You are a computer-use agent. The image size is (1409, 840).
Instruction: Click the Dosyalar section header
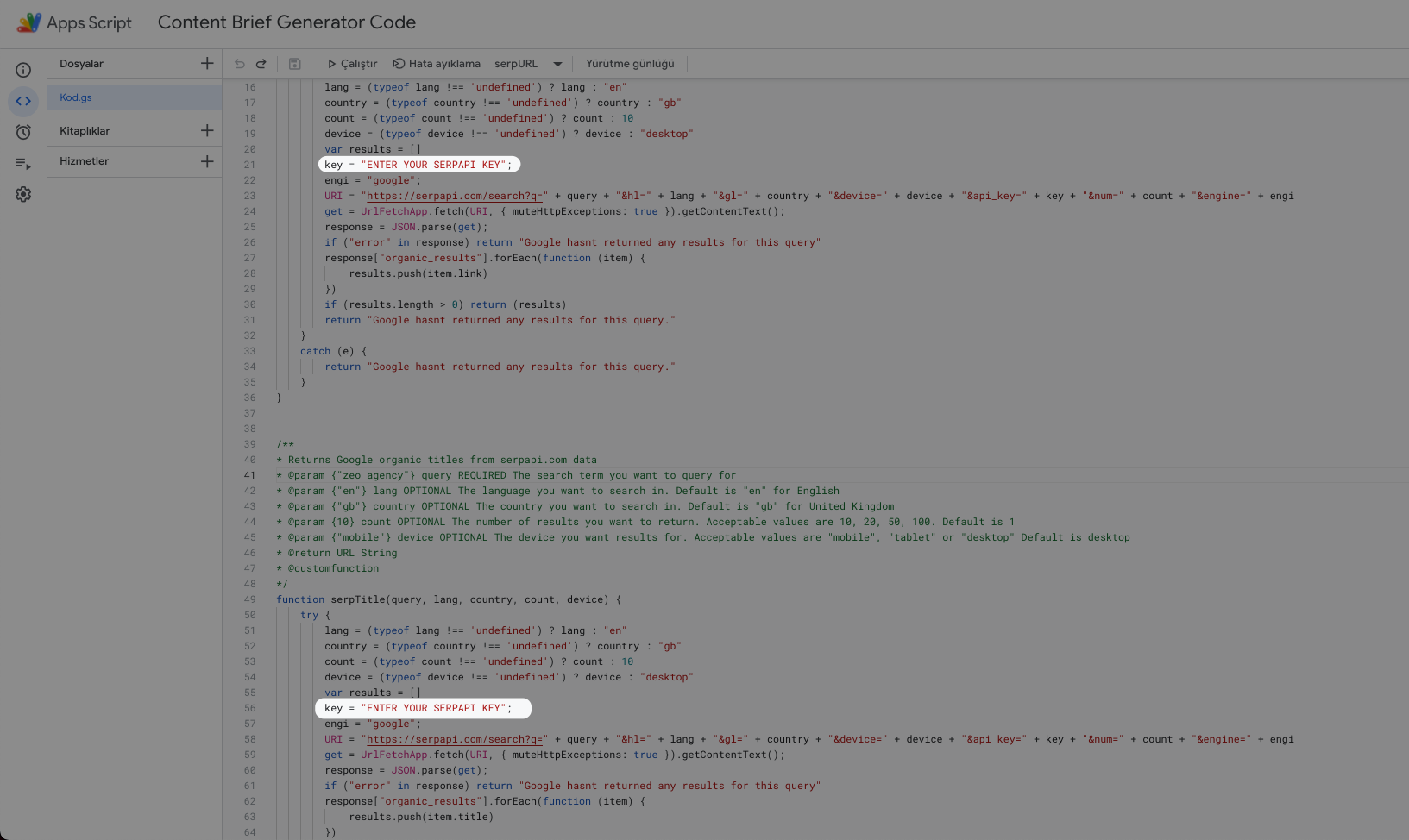tap(81, 64)
